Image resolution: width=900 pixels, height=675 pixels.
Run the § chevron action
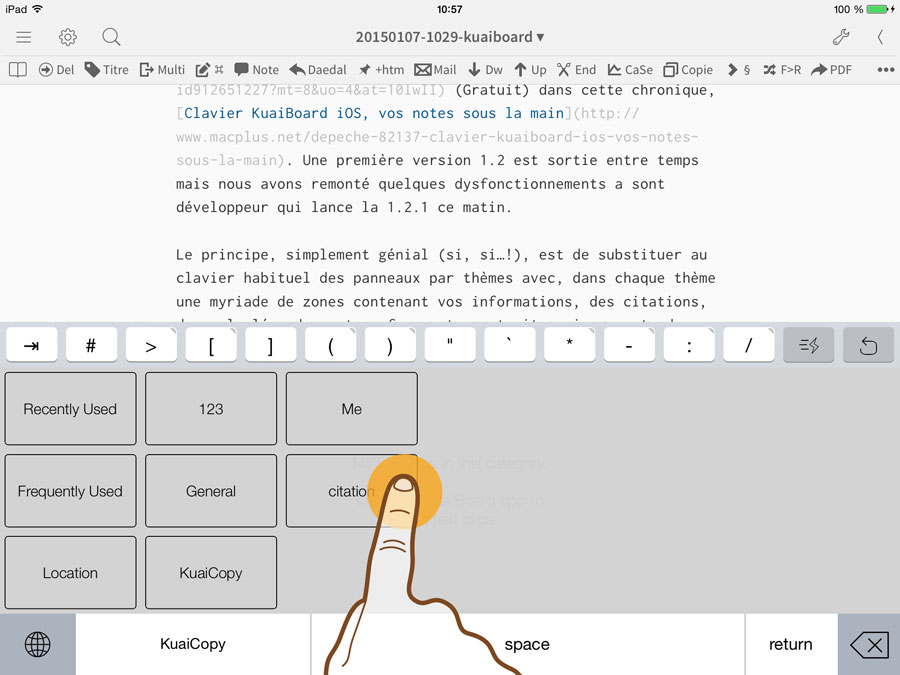point(739,70)
